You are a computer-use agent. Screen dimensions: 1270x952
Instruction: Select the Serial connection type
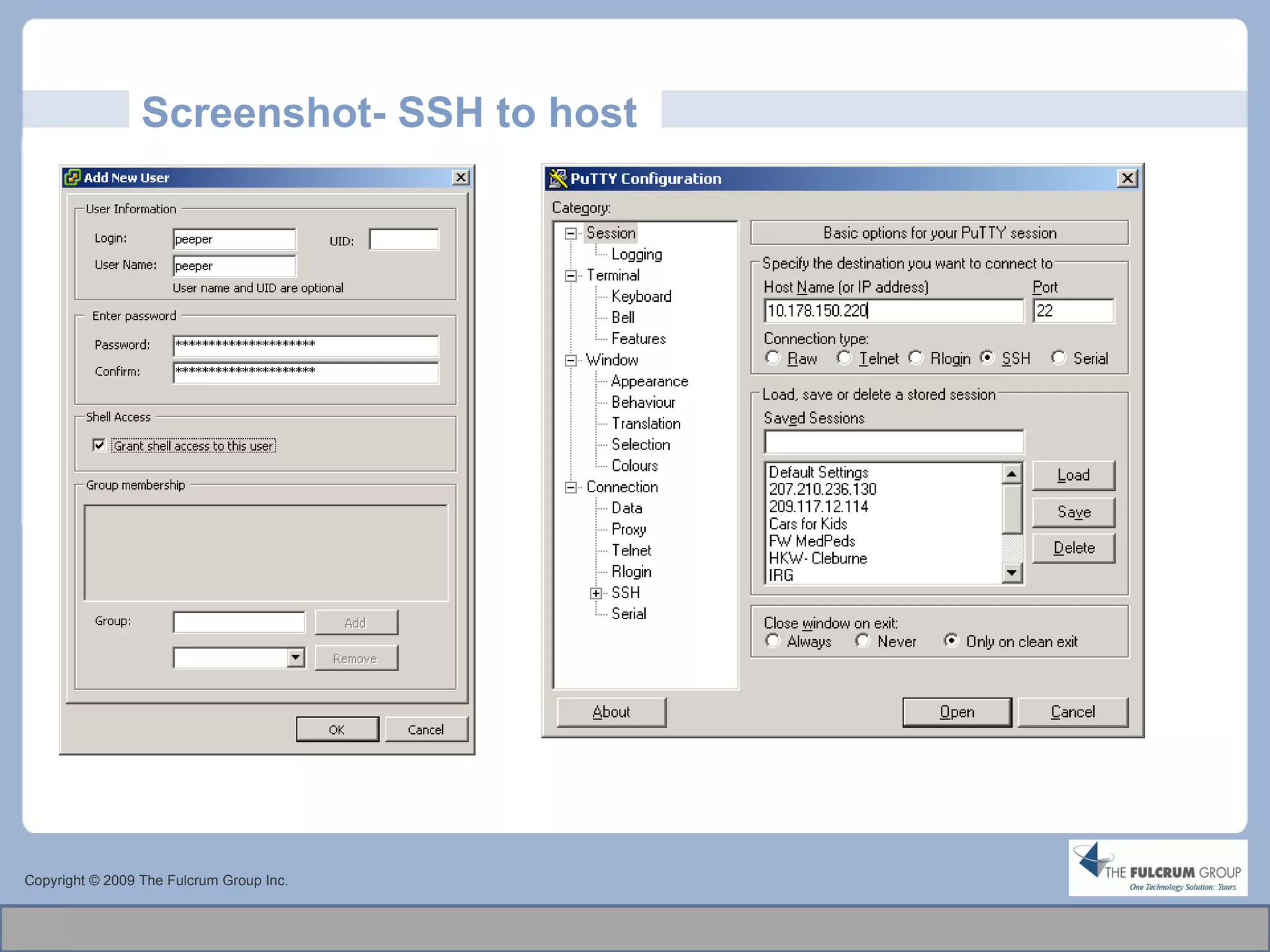[x=1059, y=358]
